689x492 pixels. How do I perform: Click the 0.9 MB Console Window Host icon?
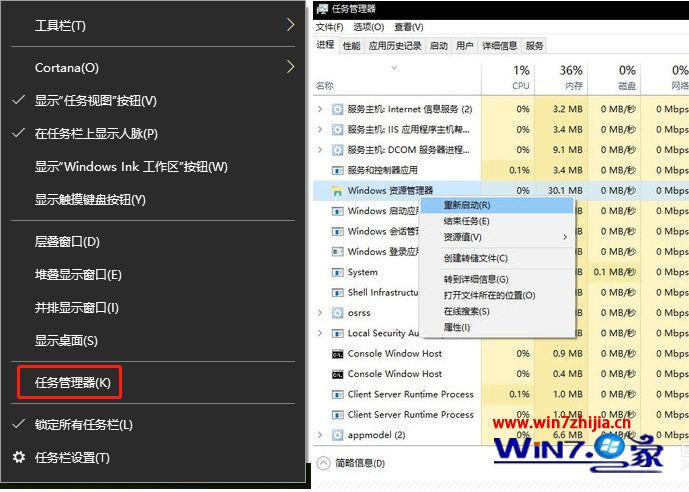337,354
